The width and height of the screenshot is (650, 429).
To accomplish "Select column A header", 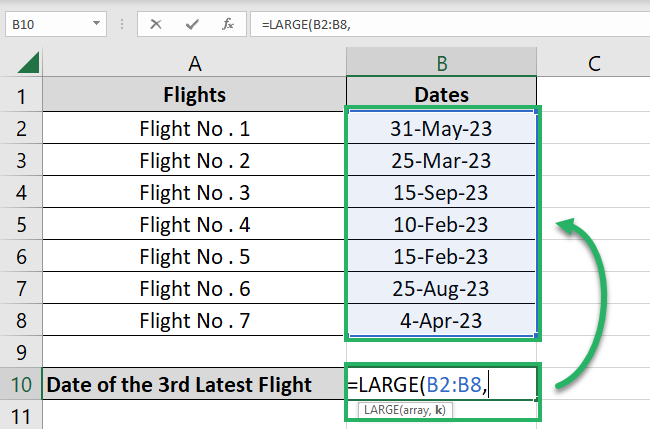I will (195, 63).
